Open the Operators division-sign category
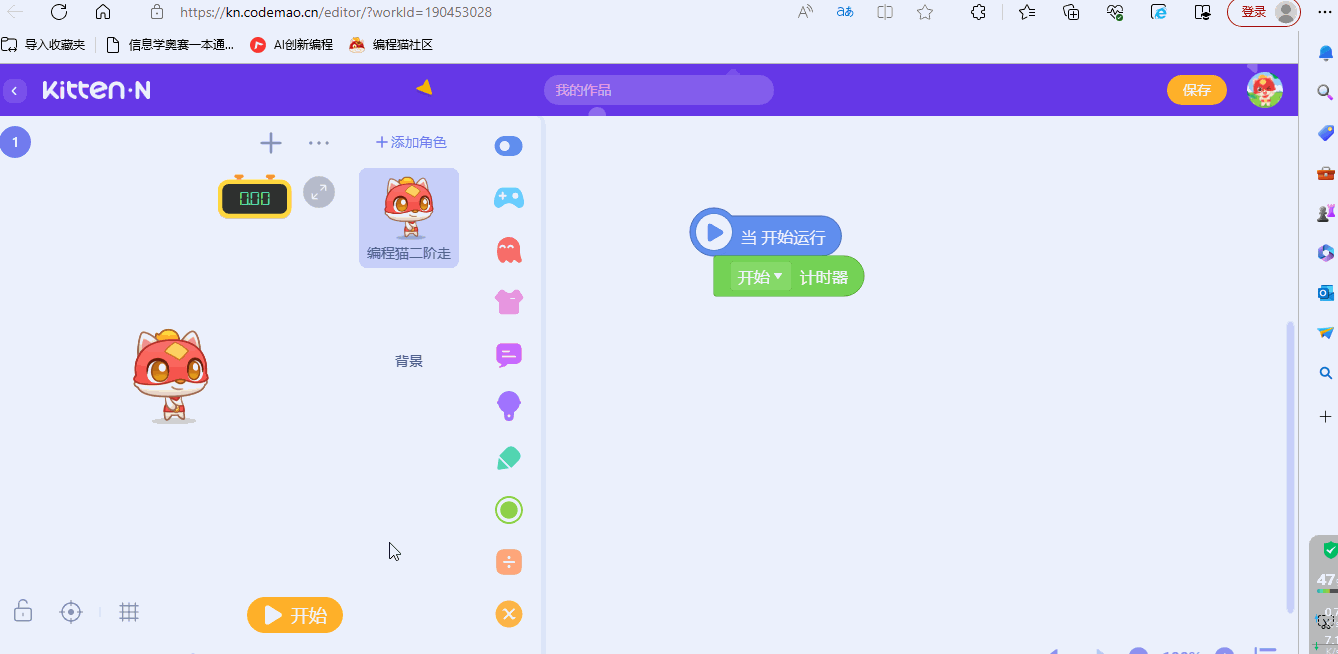Viewport: 1338px width, 654px height. [509, 562]
